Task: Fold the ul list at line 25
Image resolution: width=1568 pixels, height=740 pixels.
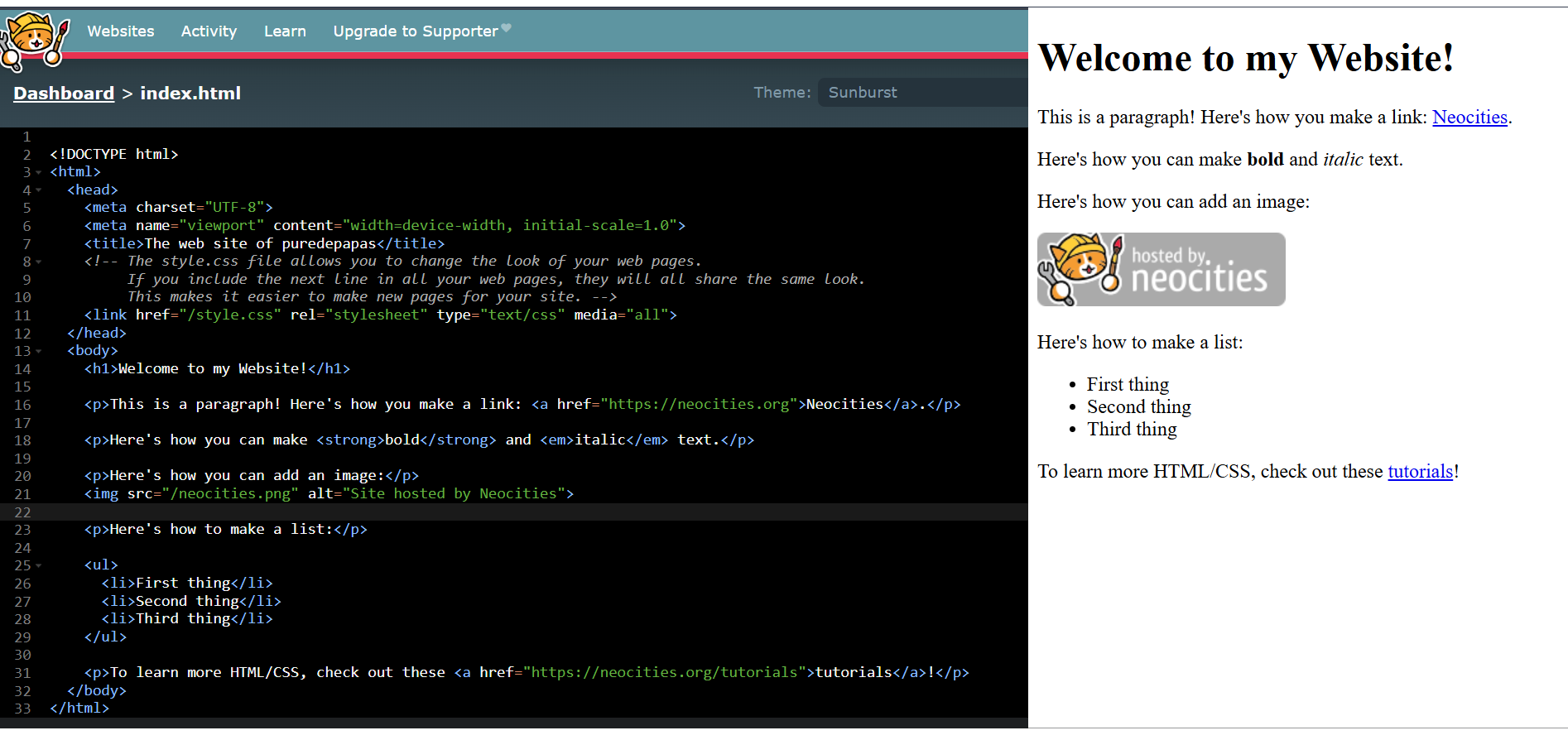Action: 39,566
